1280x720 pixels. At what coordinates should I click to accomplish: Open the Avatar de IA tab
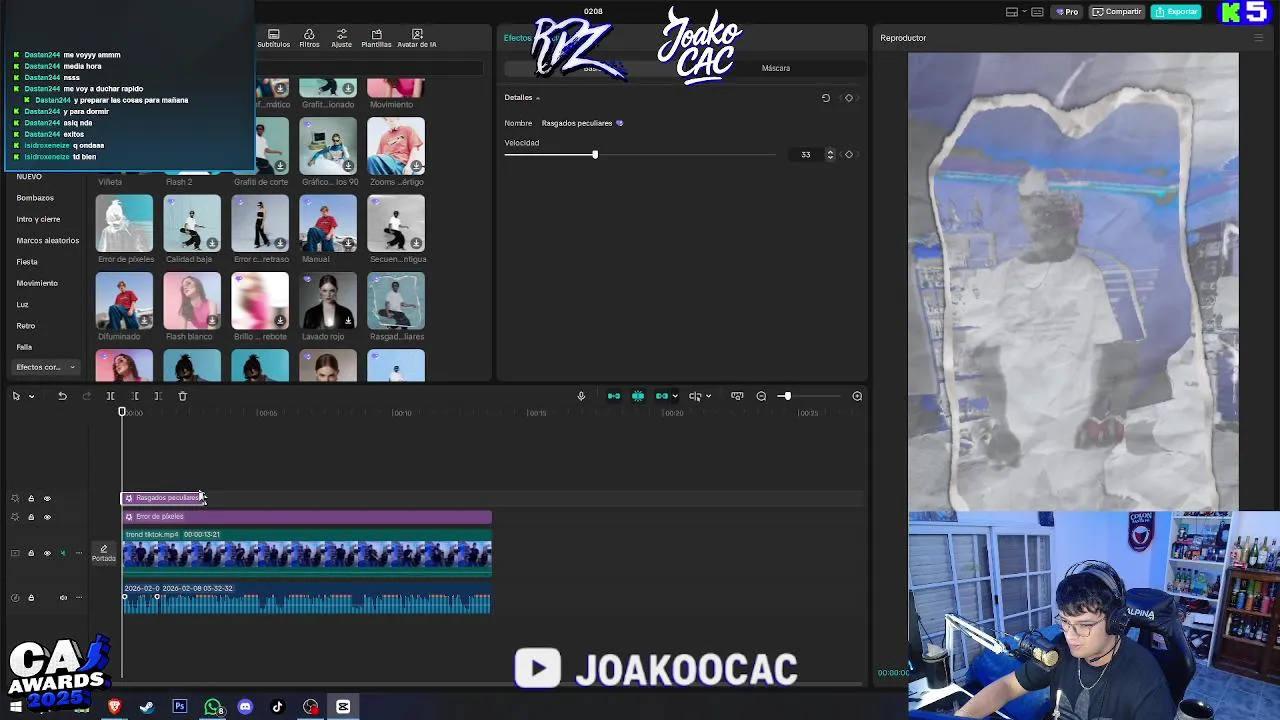click(x=417, y=38)
